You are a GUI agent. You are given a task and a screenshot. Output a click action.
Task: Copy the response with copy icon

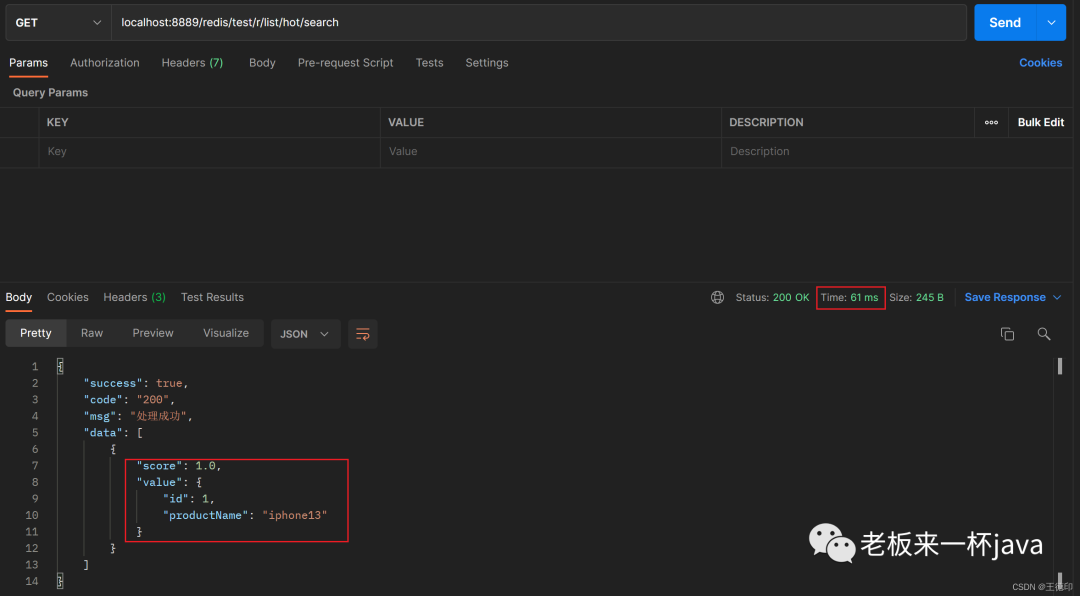1007,334
